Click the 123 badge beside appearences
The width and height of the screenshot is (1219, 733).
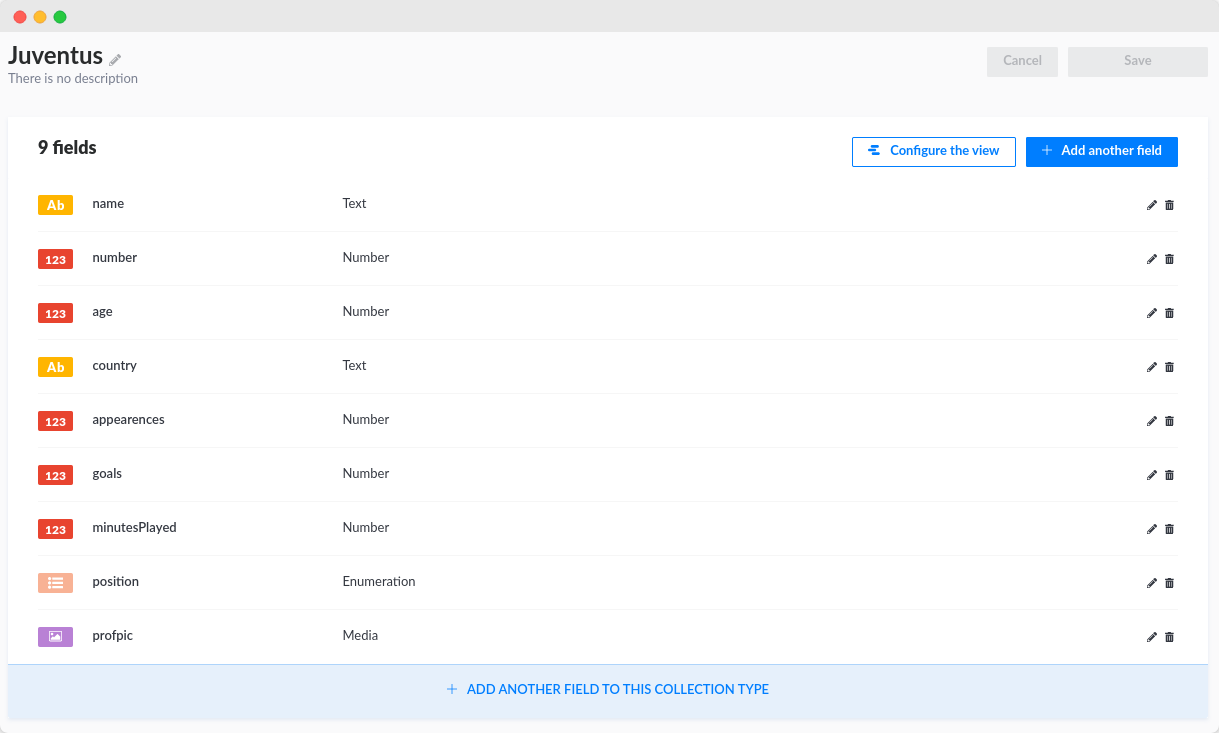[55, 421]
